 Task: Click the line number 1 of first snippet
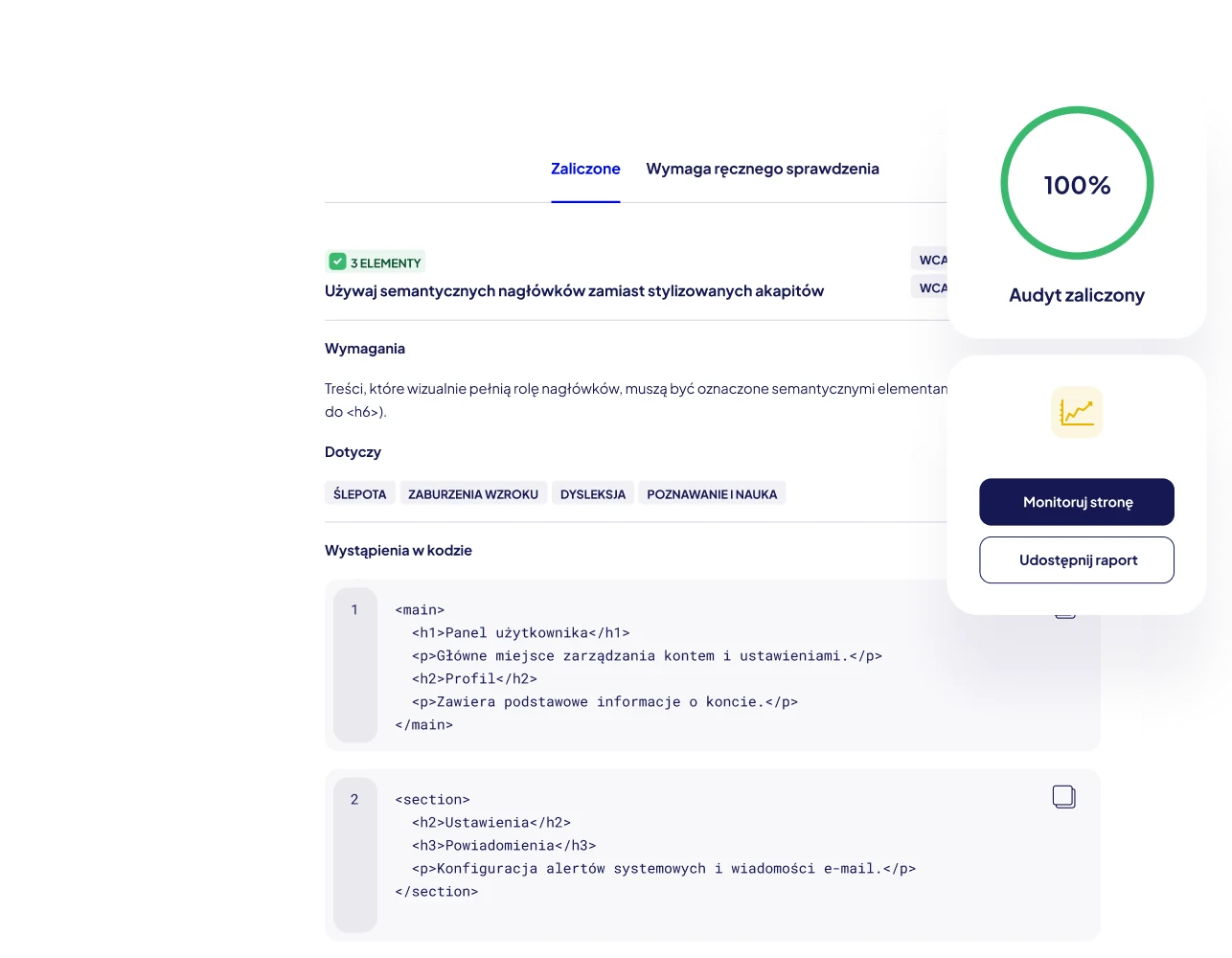click(354, 609)
